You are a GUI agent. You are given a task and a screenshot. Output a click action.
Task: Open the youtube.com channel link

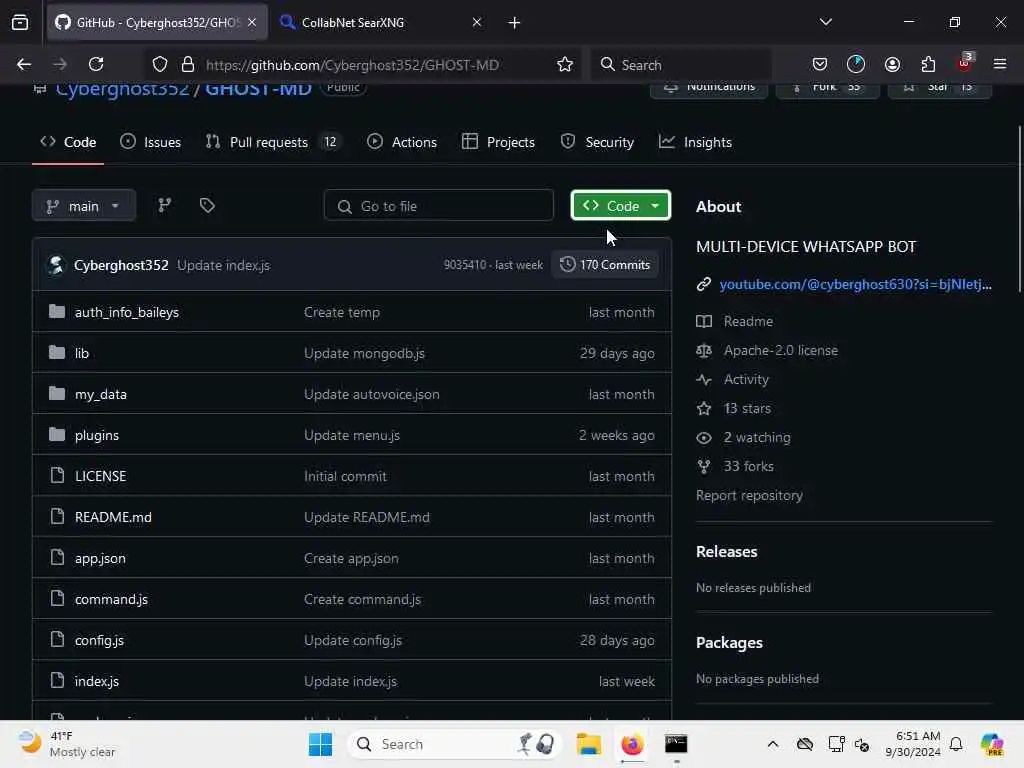(x=856, y=284)
